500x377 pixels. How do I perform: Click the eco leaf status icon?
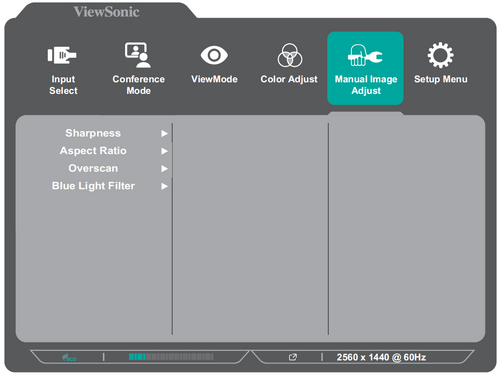pos(69,358)
